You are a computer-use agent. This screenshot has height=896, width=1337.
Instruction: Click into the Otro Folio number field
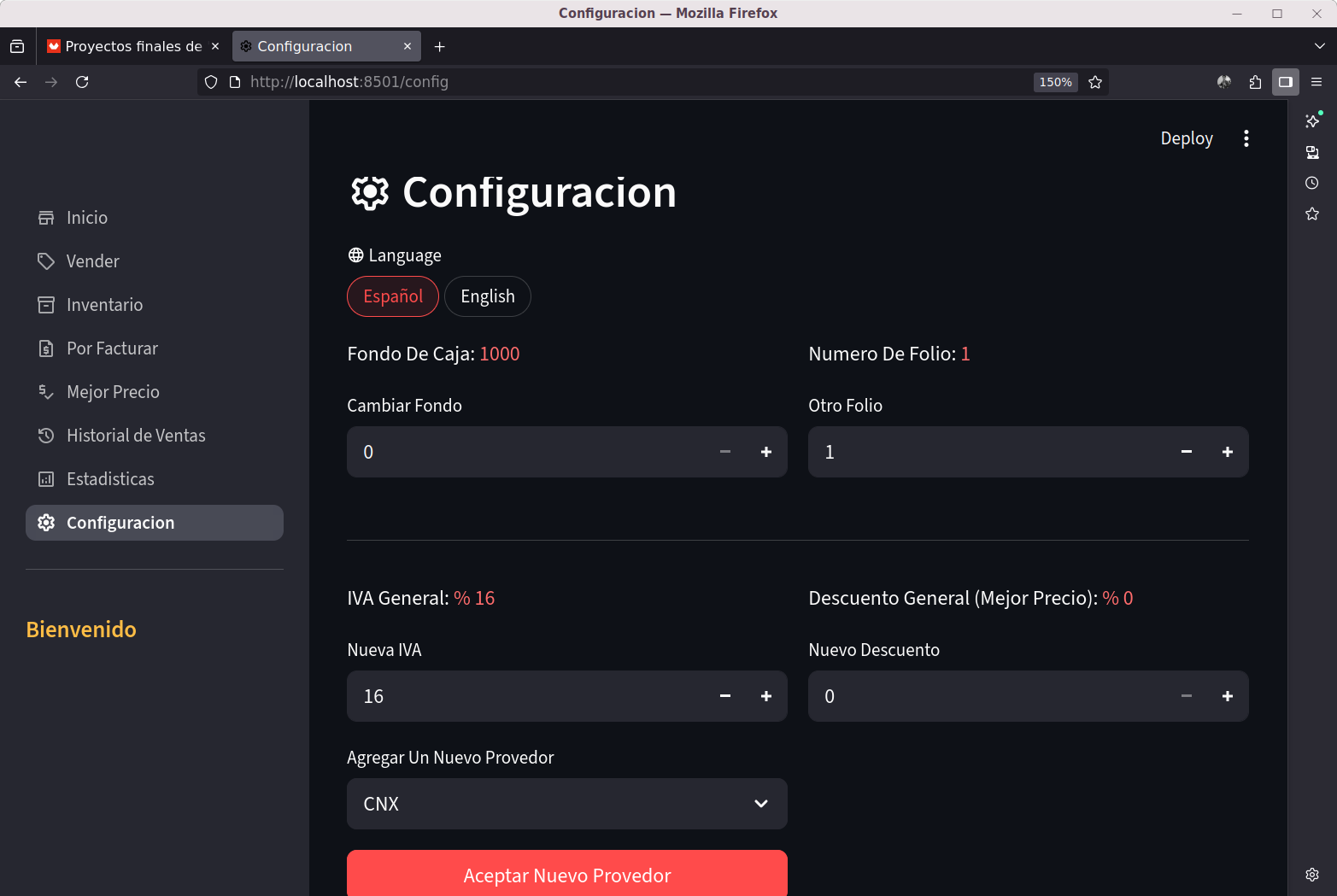[x=982, y=452]
